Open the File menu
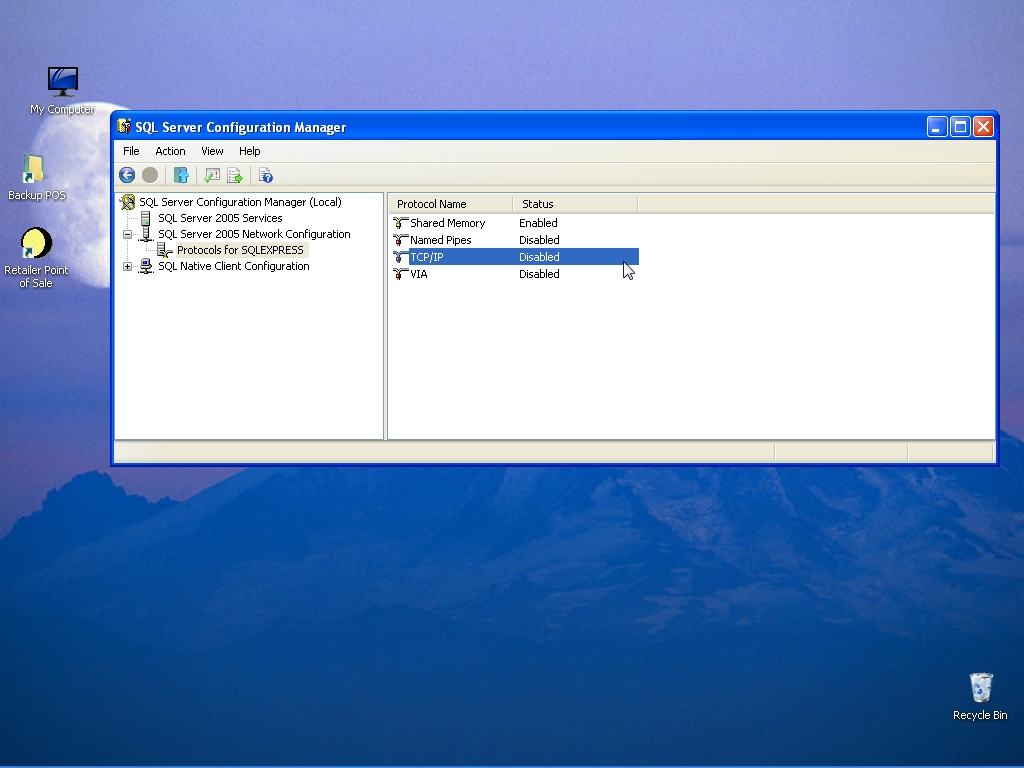1024x768 pixels. click(x=131, y=151)
